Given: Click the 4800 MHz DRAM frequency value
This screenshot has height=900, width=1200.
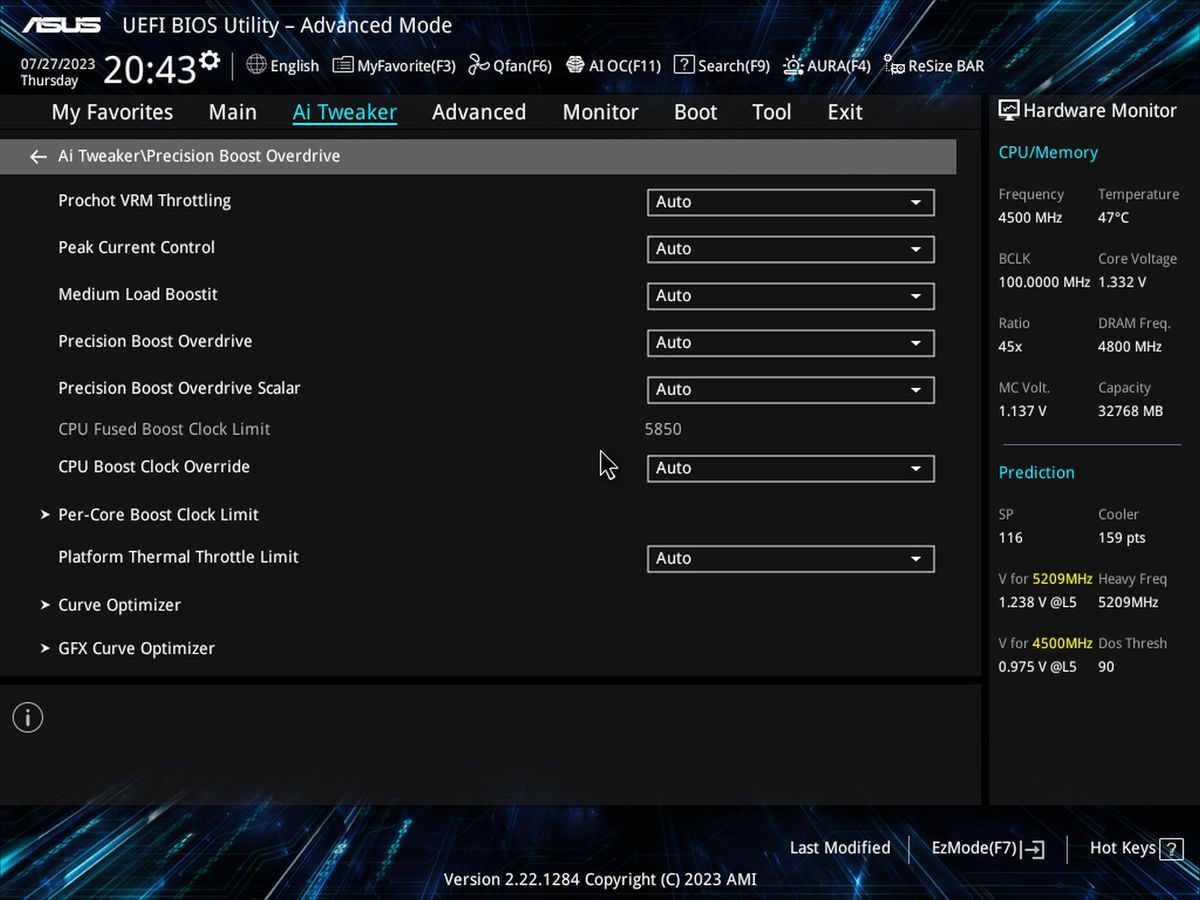Looking at the screenshot, I should (x=1130, y=347).
